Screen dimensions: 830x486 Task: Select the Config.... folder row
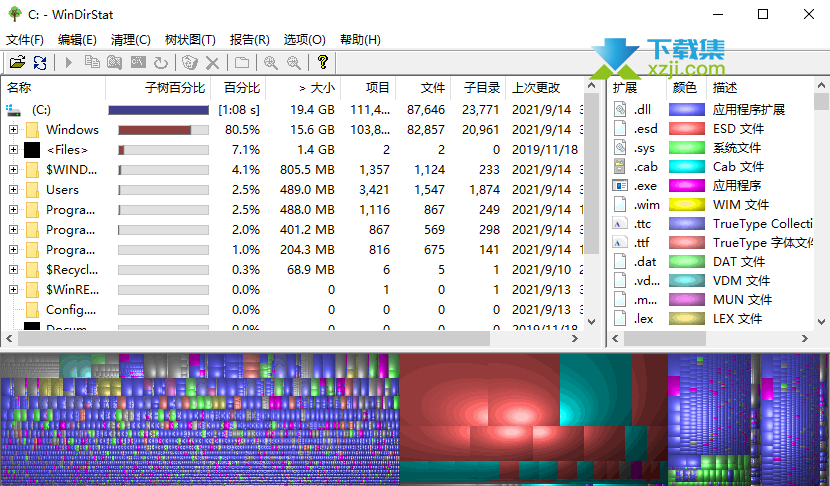(x=292, y=309)
